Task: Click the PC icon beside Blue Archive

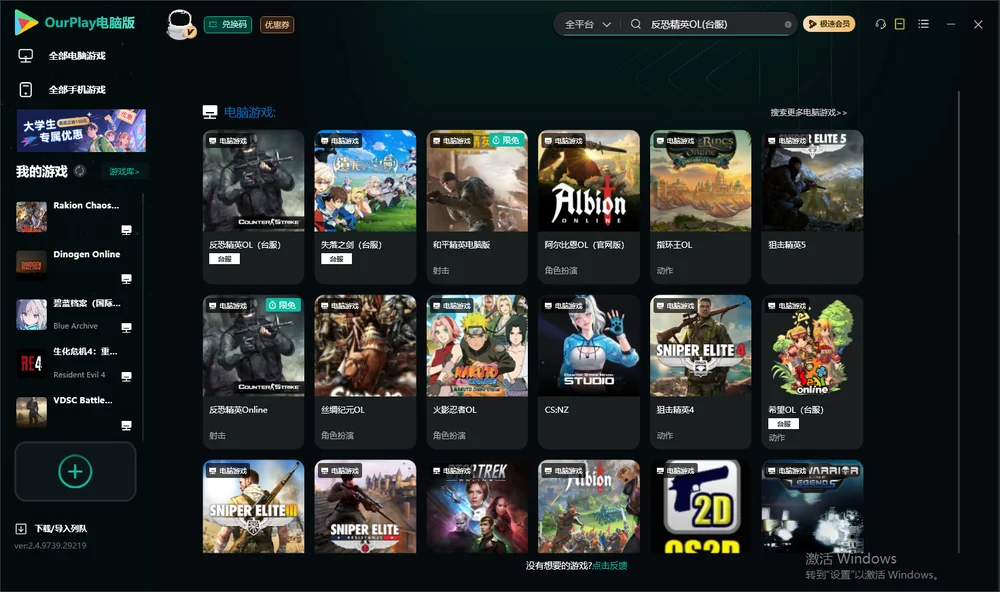Action: coord(126,327)
